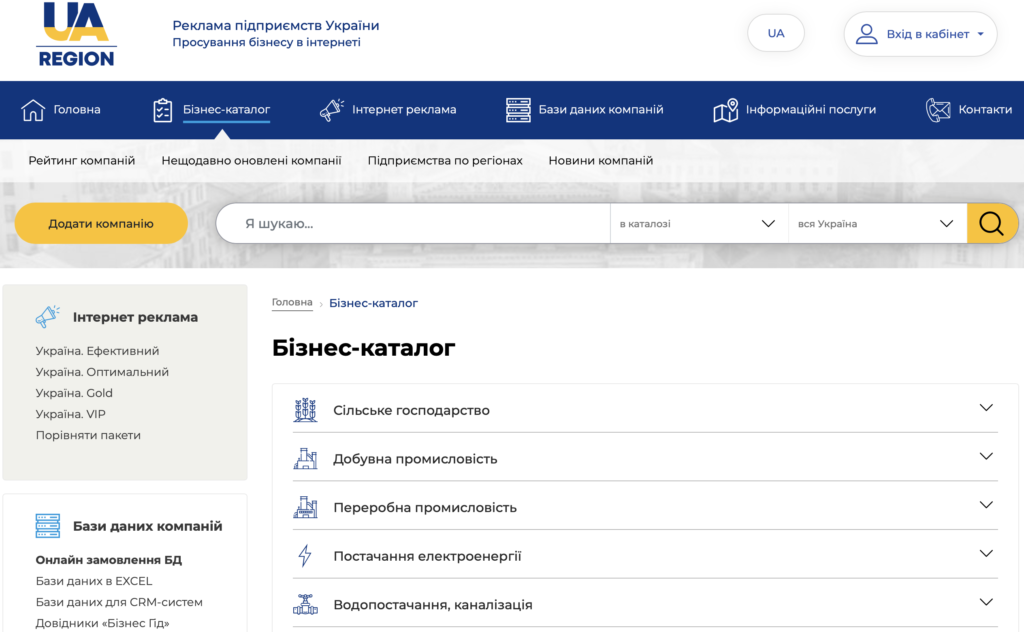Select the home icon beside Головна
The width and height of the screenshot is (1024, 632).
33,110
